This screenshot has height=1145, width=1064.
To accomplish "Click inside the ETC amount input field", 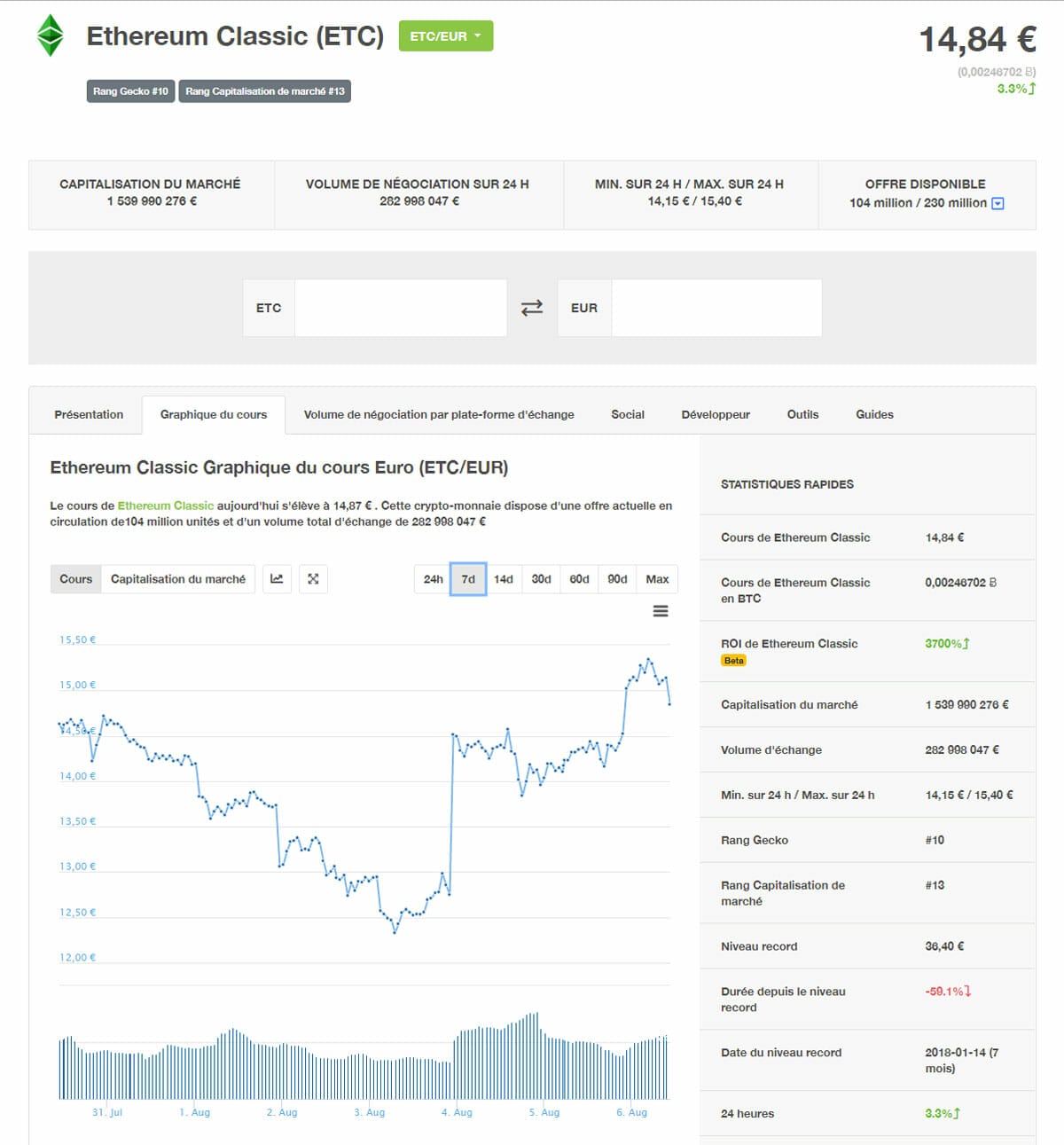I will (401, 308).
